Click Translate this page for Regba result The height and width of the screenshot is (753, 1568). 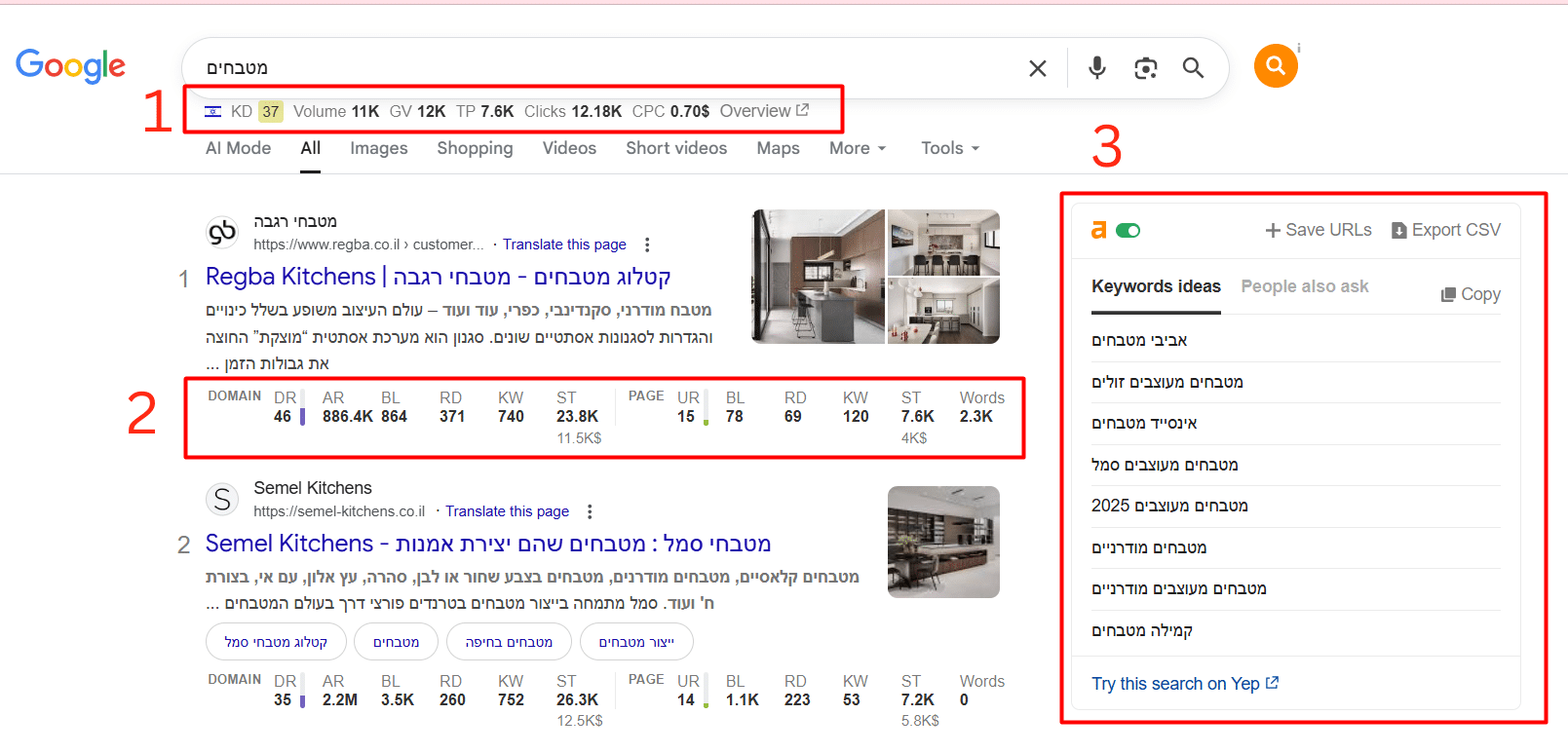(564, 245)
